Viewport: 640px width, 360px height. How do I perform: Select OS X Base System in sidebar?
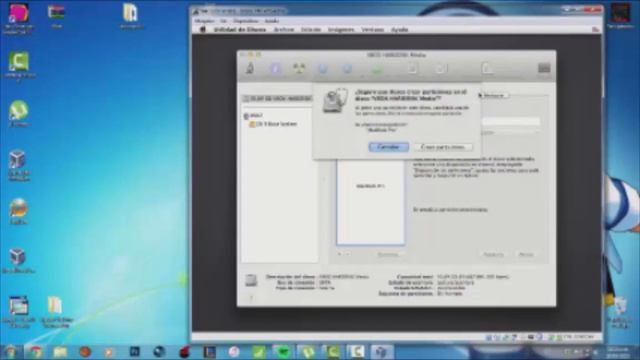[x=273, y=124]
